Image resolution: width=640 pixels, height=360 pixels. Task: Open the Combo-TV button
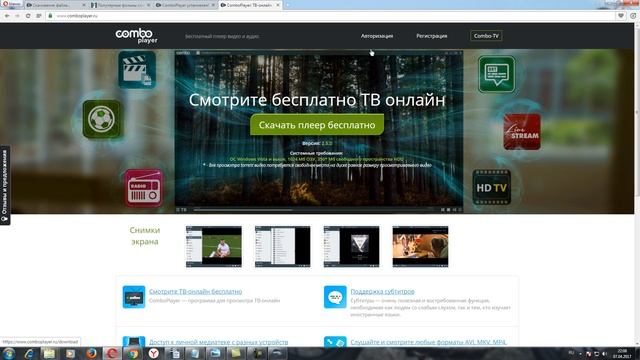pos(486,36)
